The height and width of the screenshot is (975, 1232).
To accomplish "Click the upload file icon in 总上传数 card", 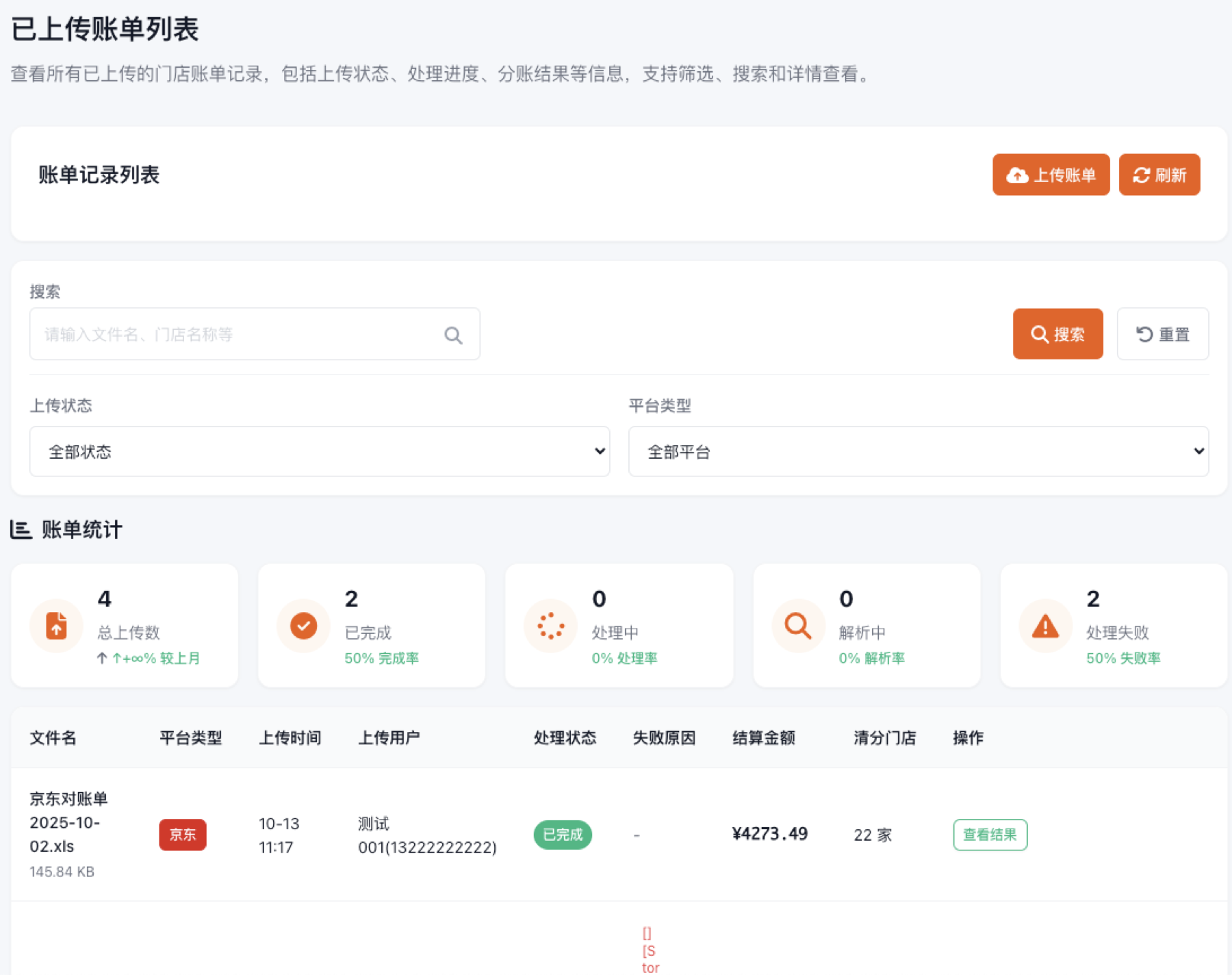I will pos(56,626).
